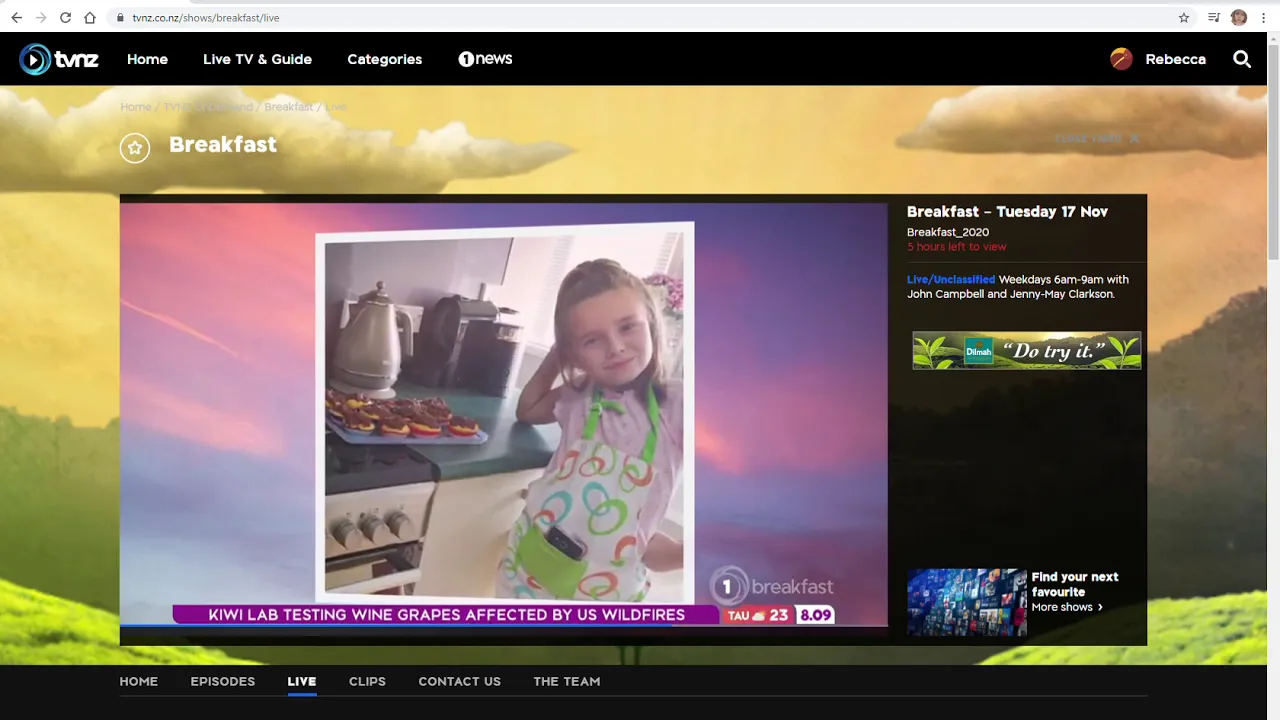Select EPISODES tab
The height and width of the screenshot is (720, 1280).
click(223, 681)
